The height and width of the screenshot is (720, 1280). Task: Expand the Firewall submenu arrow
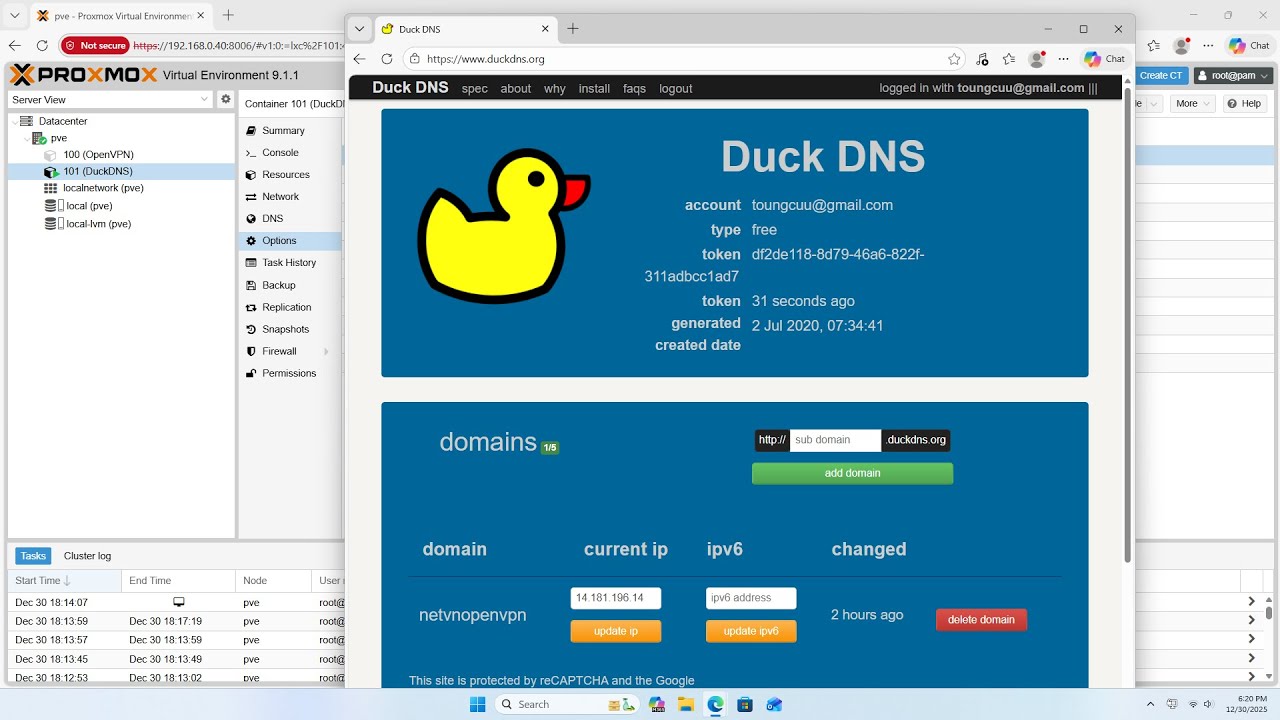click(326, 351)
